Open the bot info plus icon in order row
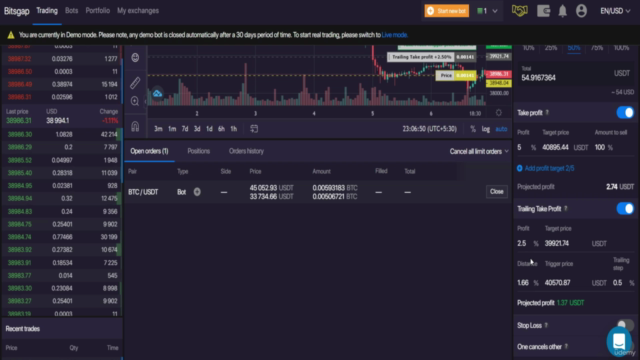This screenshot has height=360, width=640. (x=197, y=192)
